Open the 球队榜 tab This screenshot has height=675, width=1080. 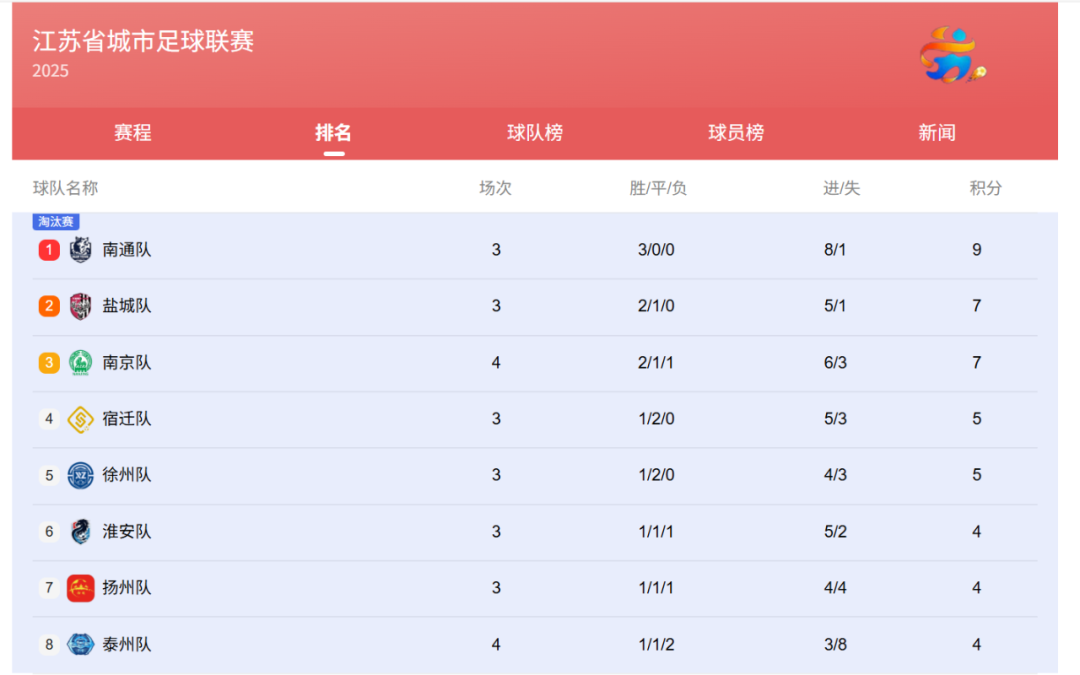click(535, 132)
